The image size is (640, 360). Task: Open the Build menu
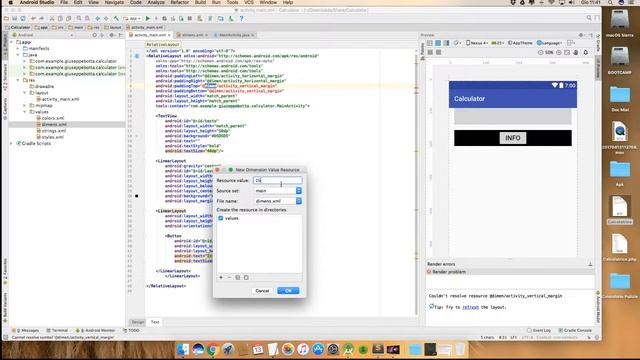pyautogui.click(x=200, y=2)
